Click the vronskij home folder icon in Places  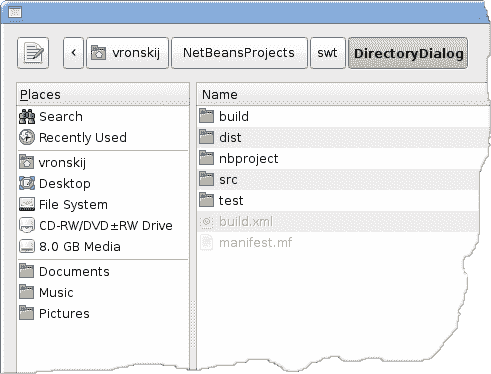pyautogui.click(x=26, y=162)
